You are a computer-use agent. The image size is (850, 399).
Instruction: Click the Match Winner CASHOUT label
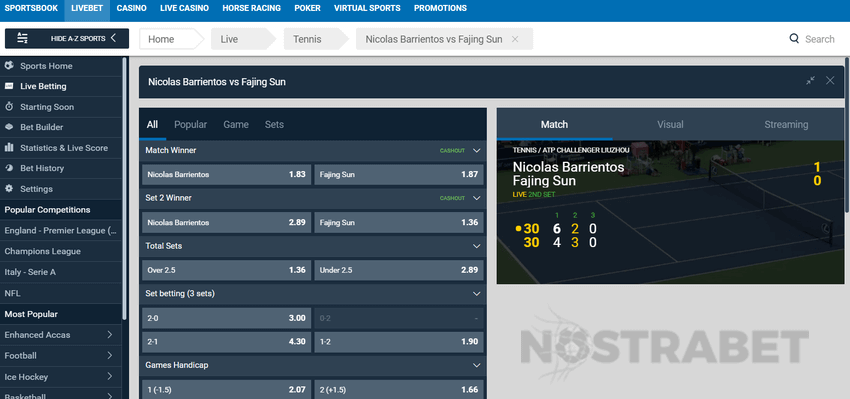(452, 151)
